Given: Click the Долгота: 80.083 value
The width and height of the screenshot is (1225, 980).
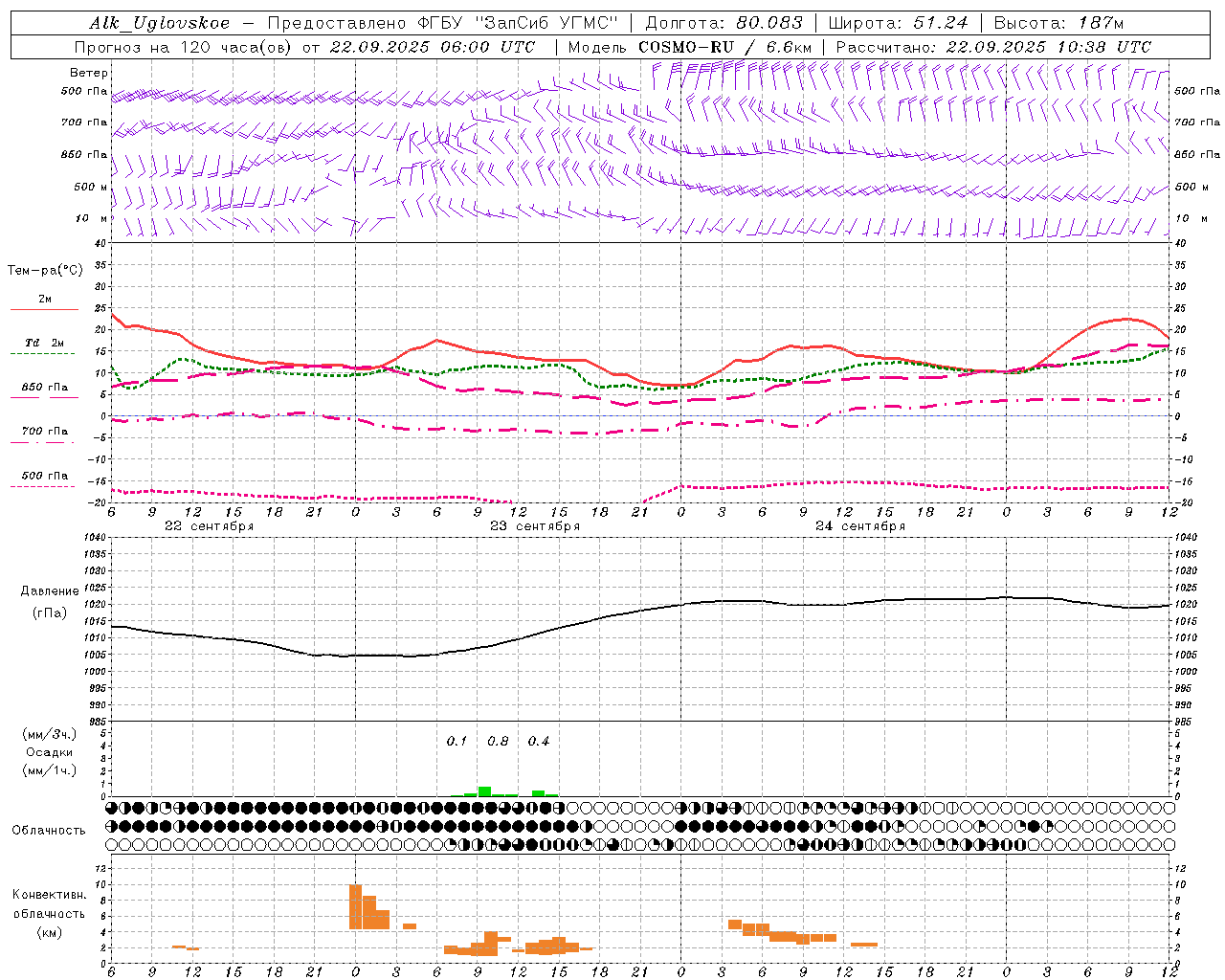Looking at the screenshot, I should coord(724,23).
